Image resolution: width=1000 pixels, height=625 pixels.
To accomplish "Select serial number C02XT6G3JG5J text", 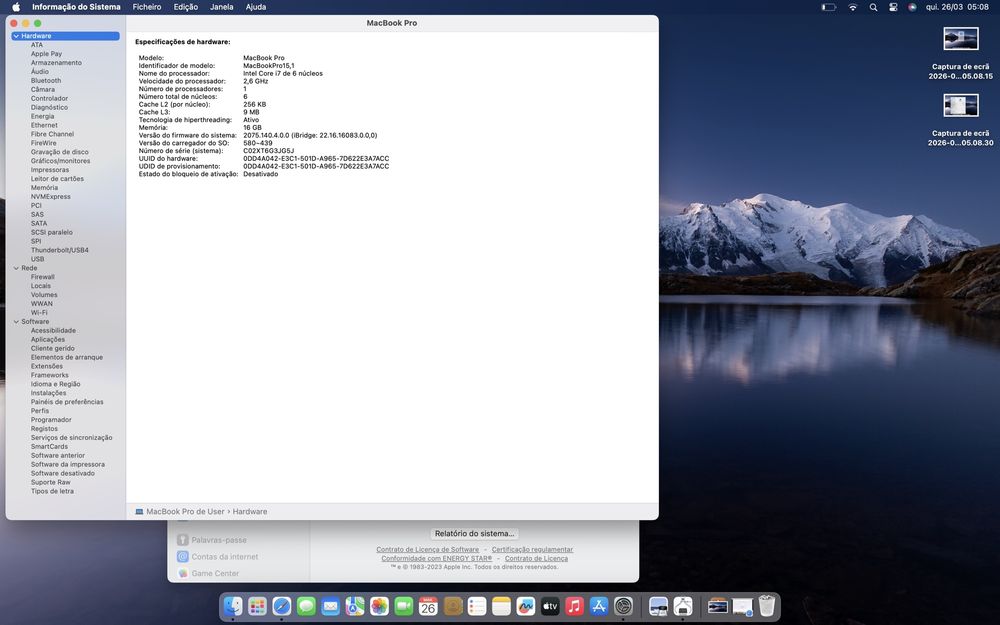I will click(x=268, y=151).
